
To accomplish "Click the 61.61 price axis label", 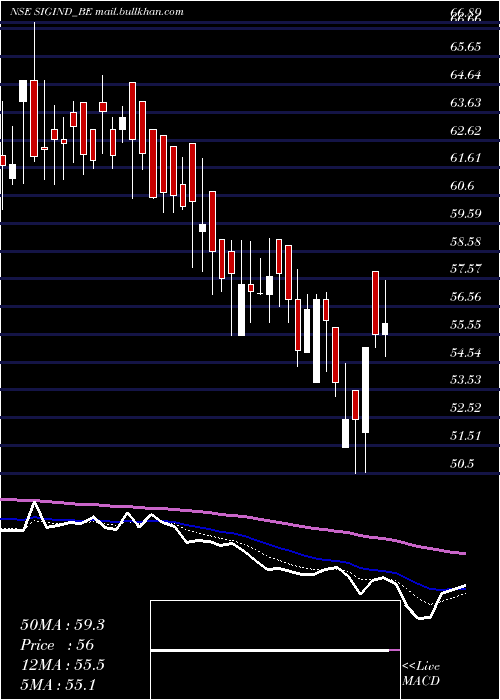I will (466, 158).
